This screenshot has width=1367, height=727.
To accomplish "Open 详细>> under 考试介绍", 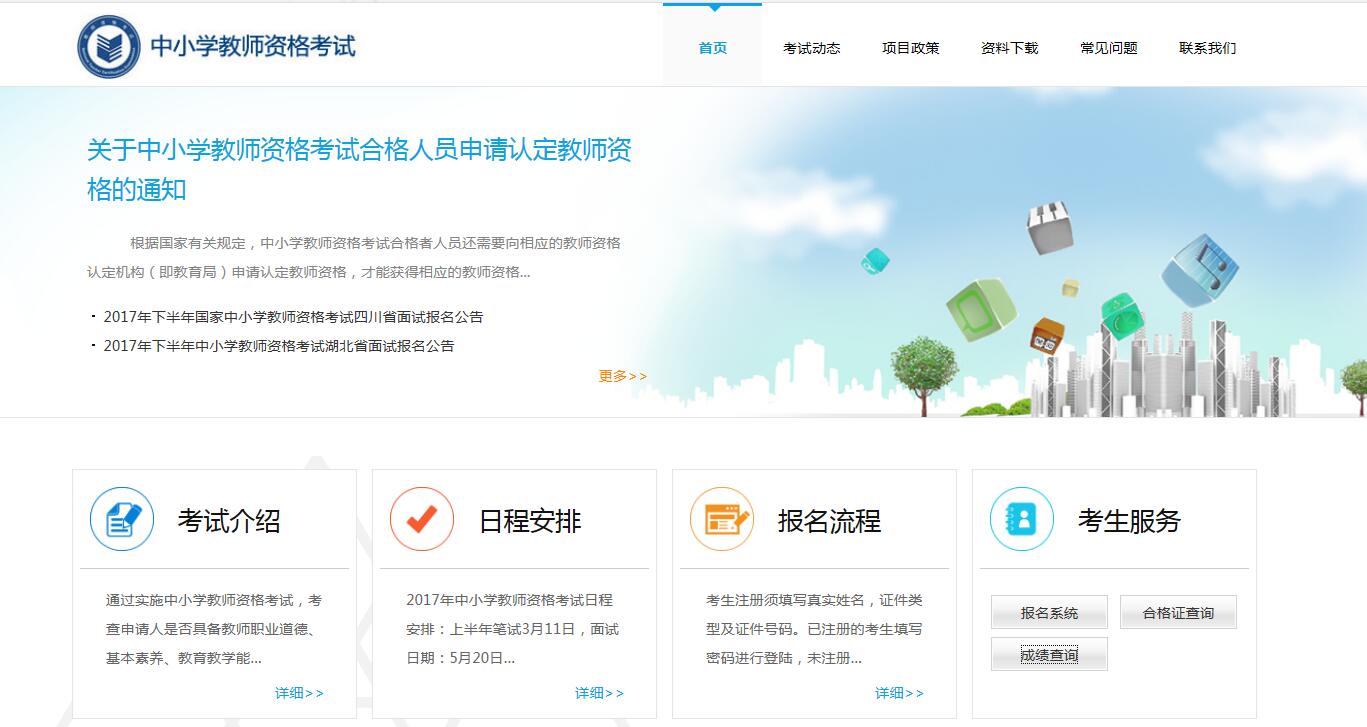I will click(x=298, y=692).
